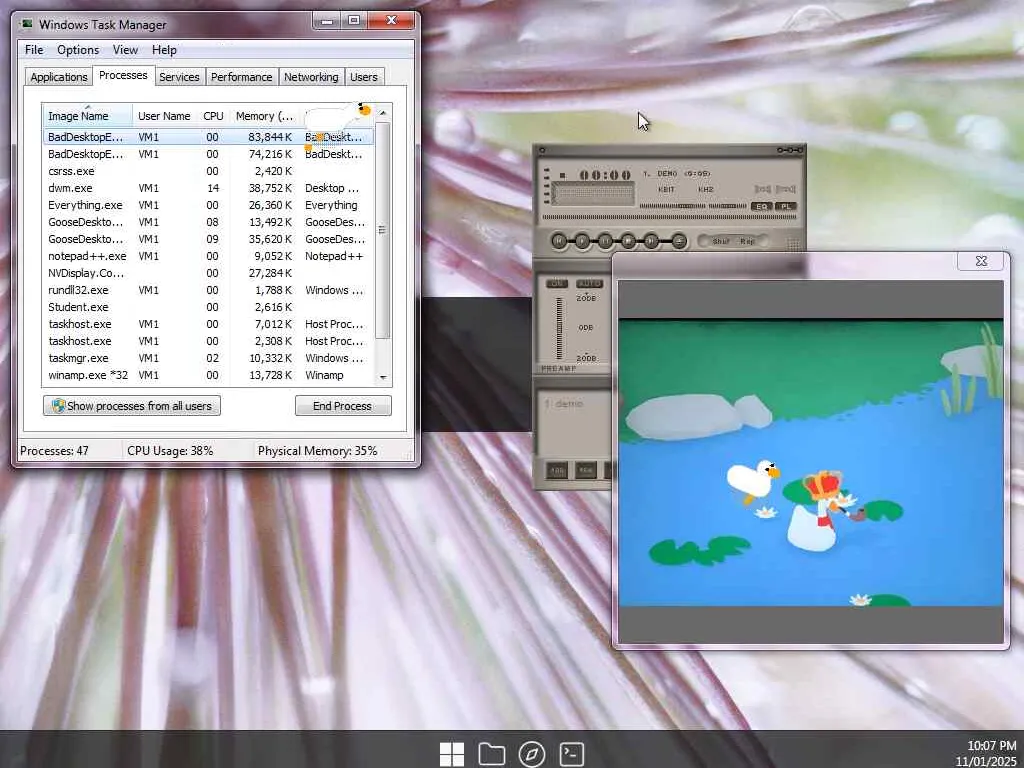This screenshot has width=1024, height=768.
Task: Toggle the Winamp PL playlist button
Action: click(786, 206)
